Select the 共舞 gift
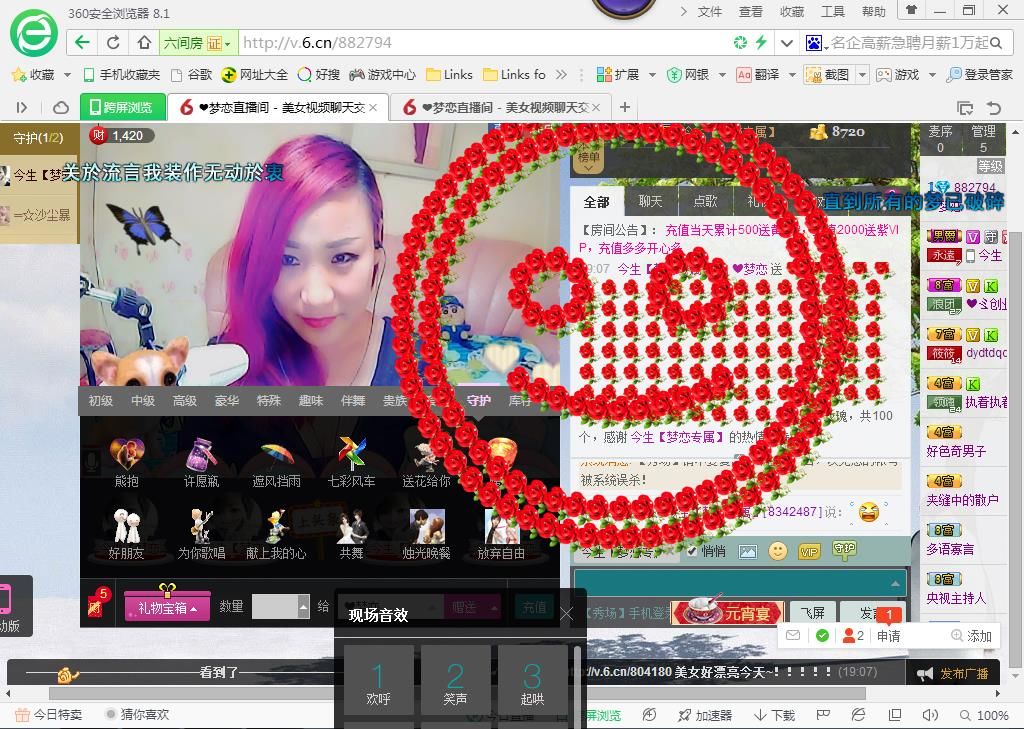 click(351, 534)
